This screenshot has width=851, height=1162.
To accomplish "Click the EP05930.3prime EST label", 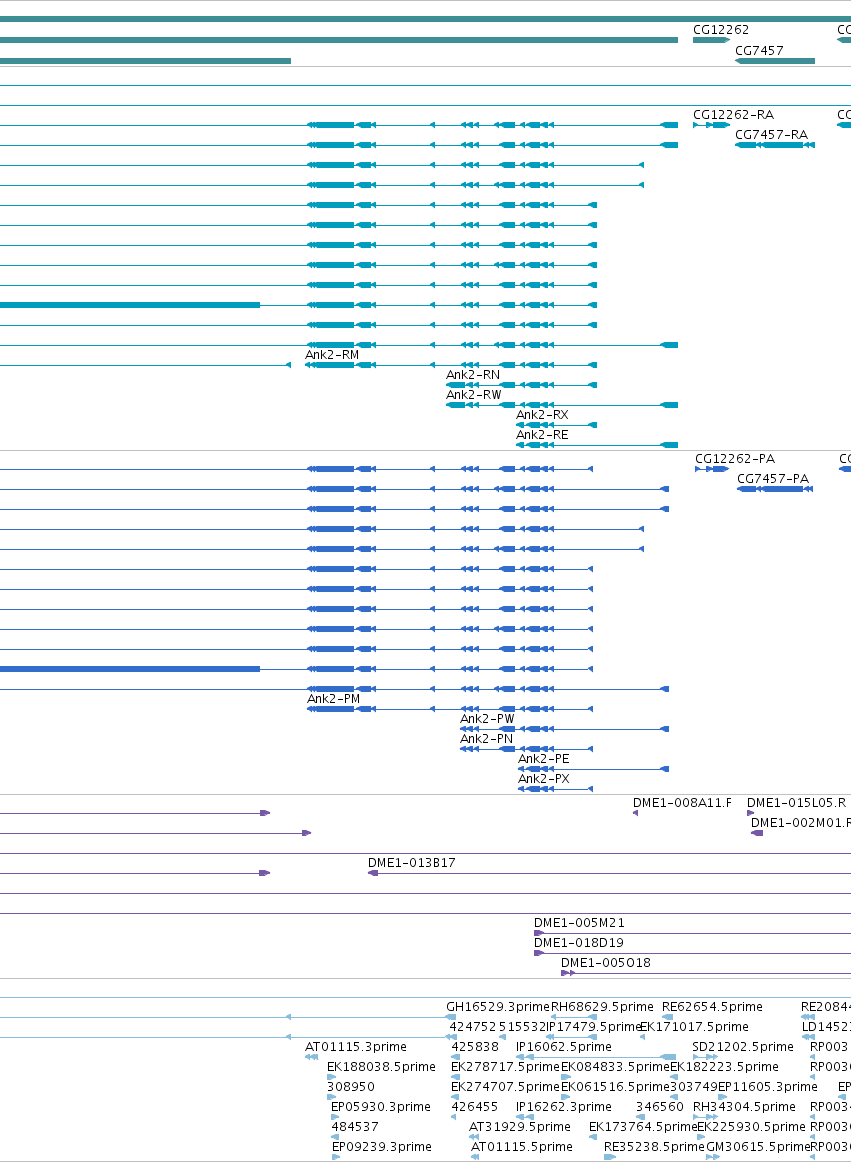I will (380, 1106).
